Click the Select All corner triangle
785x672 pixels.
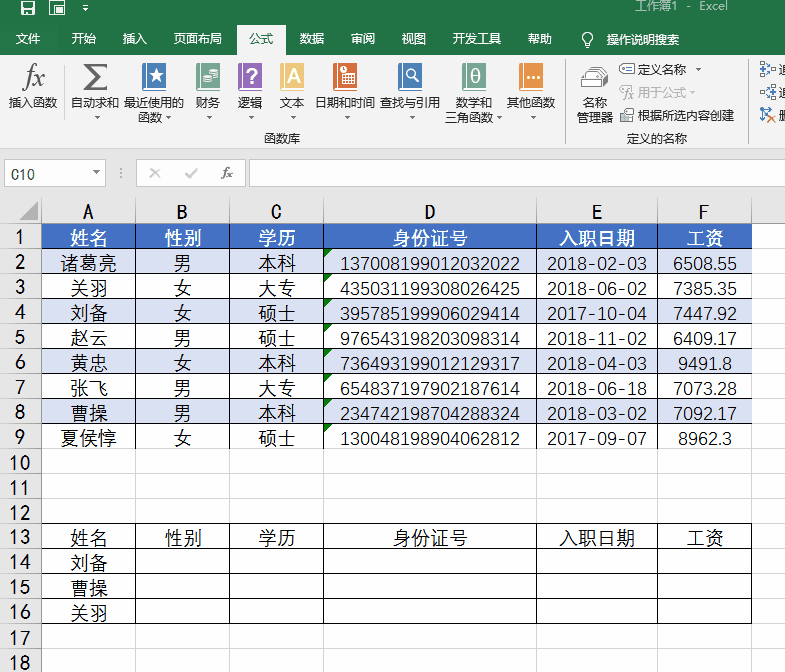pyautogui.click(x=29, y=211)
